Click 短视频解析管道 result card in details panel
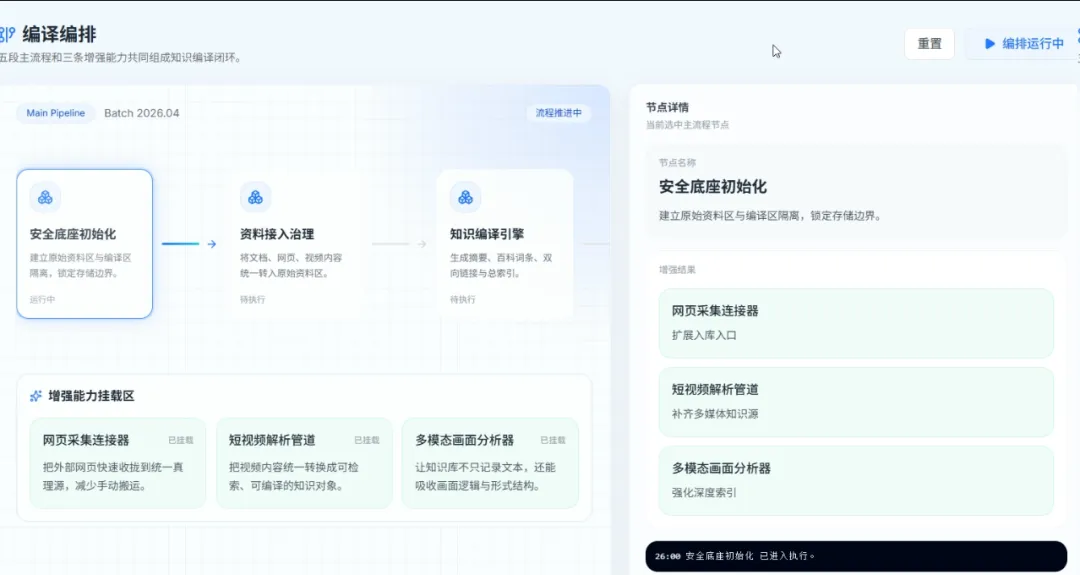The width and height of the screenshot is (1080, 575). pyautogui.click(x=856, y=401)
